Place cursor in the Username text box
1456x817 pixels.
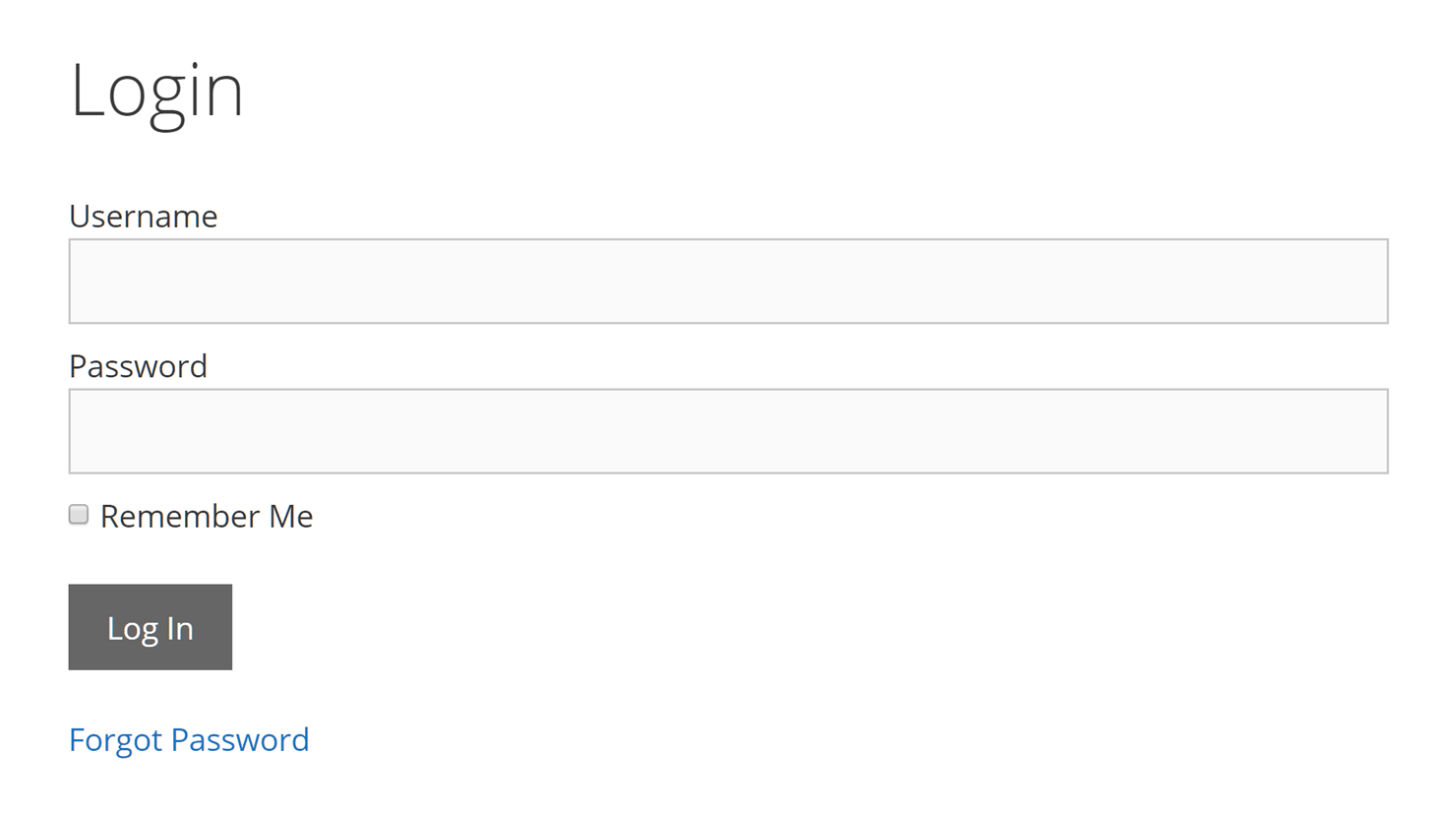click(x=728, y=281)
